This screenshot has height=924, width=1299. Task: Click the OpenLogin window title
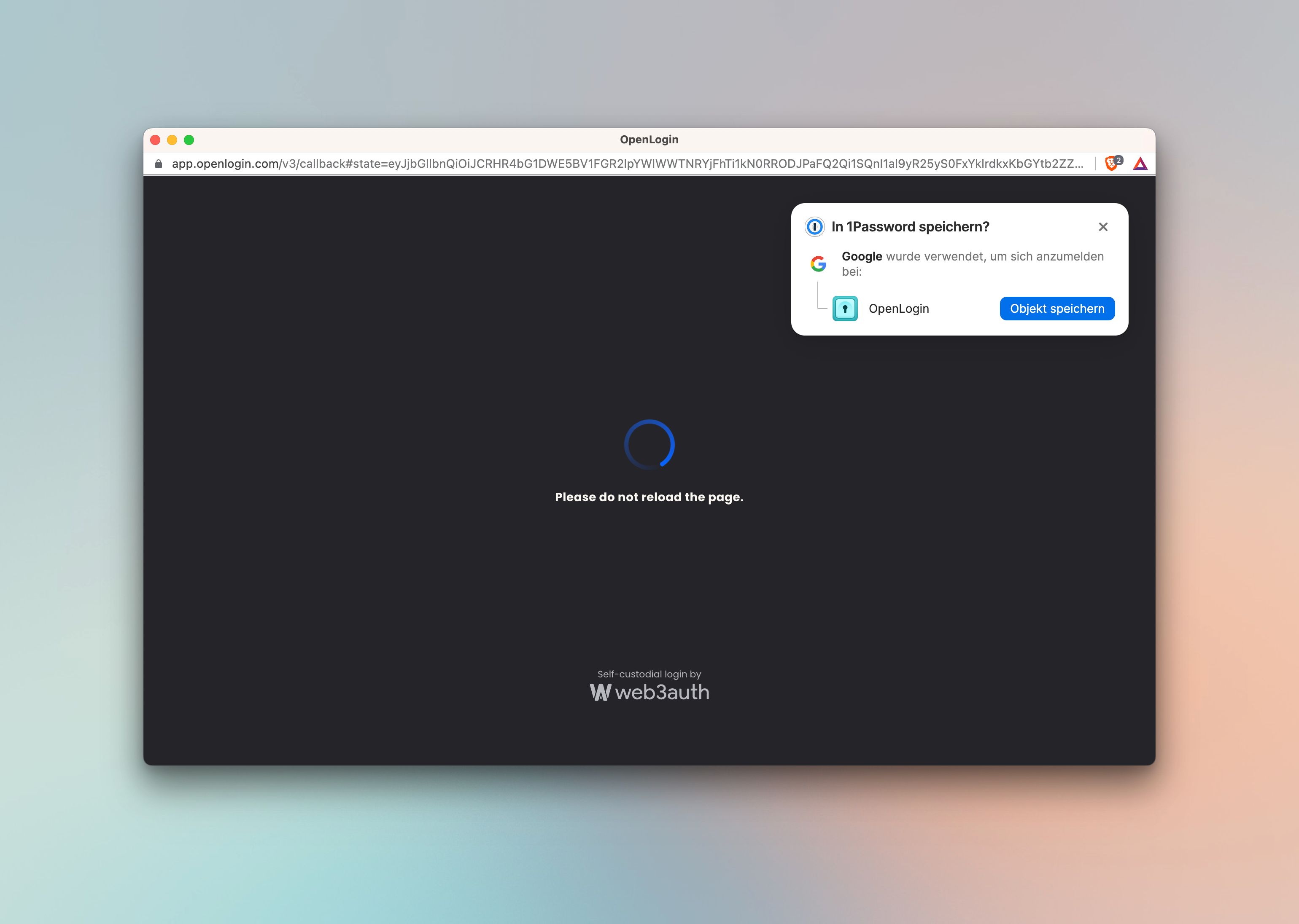[649, 140]
